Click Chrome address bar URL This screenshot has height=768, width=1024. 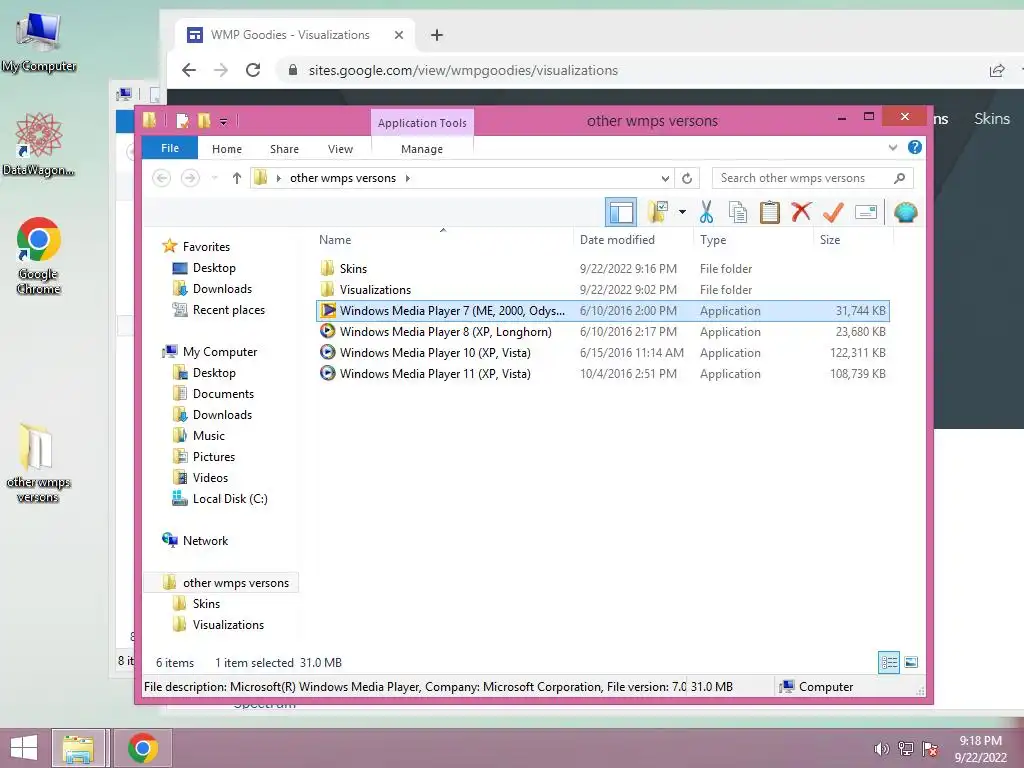click(463, 70)
